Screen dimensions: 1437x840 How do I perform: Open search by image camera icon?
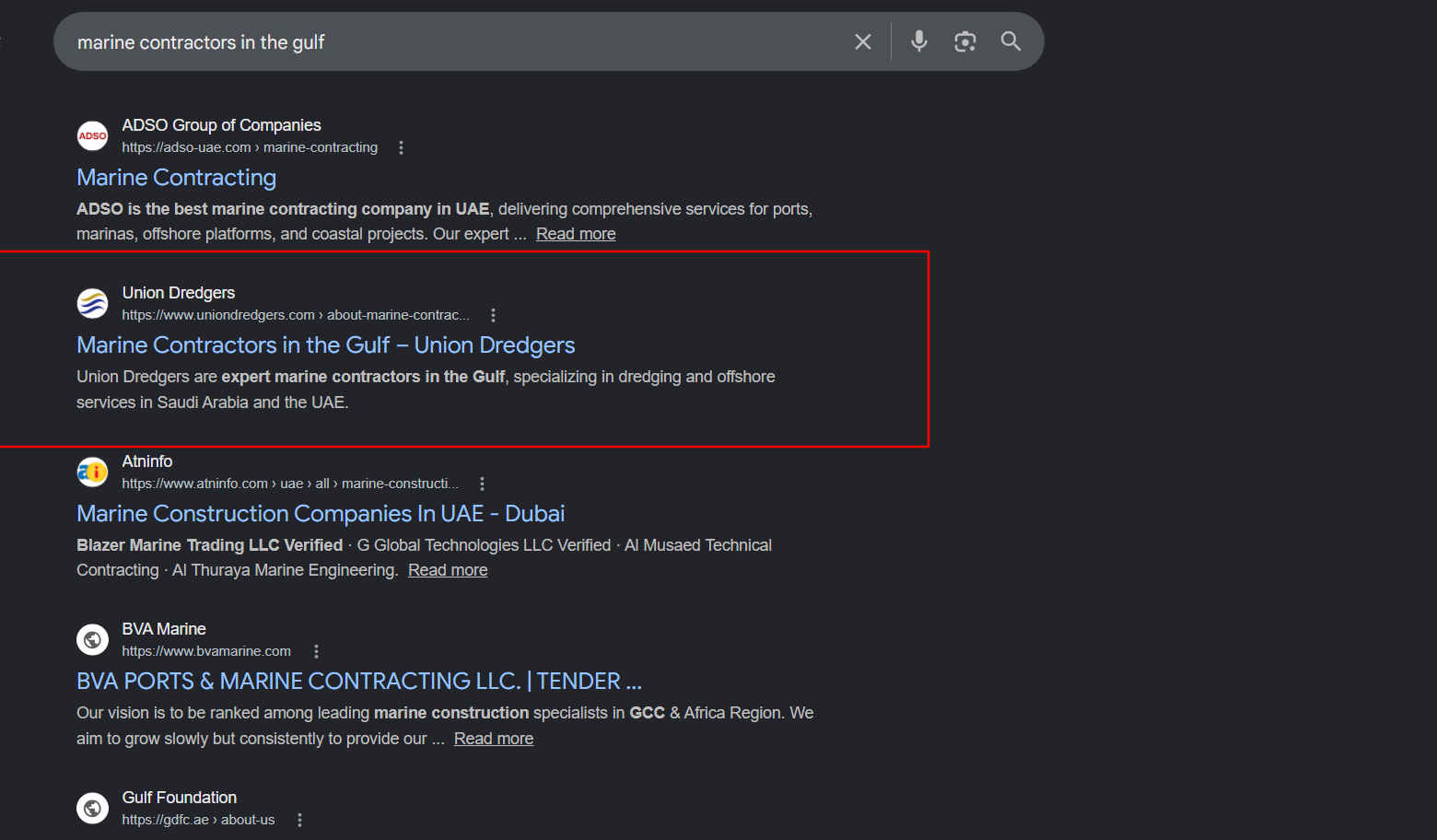tap(964, 41)
